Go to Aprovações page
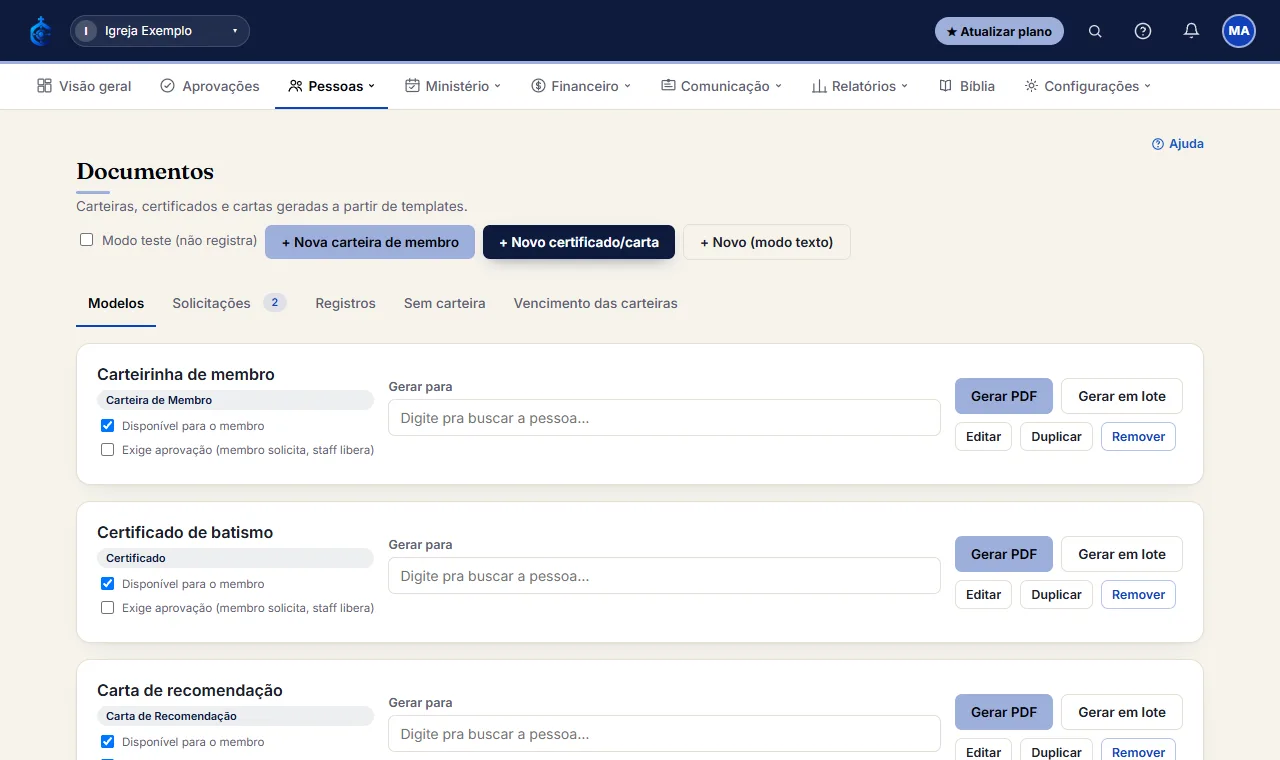This screenshot has width=1280, height=760. tap(210, 86)
